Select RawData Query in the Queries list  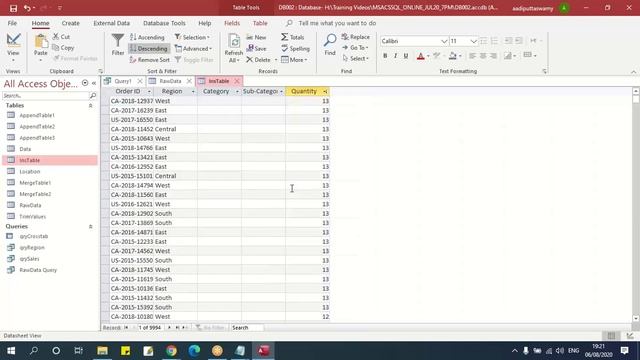(38, 270)
